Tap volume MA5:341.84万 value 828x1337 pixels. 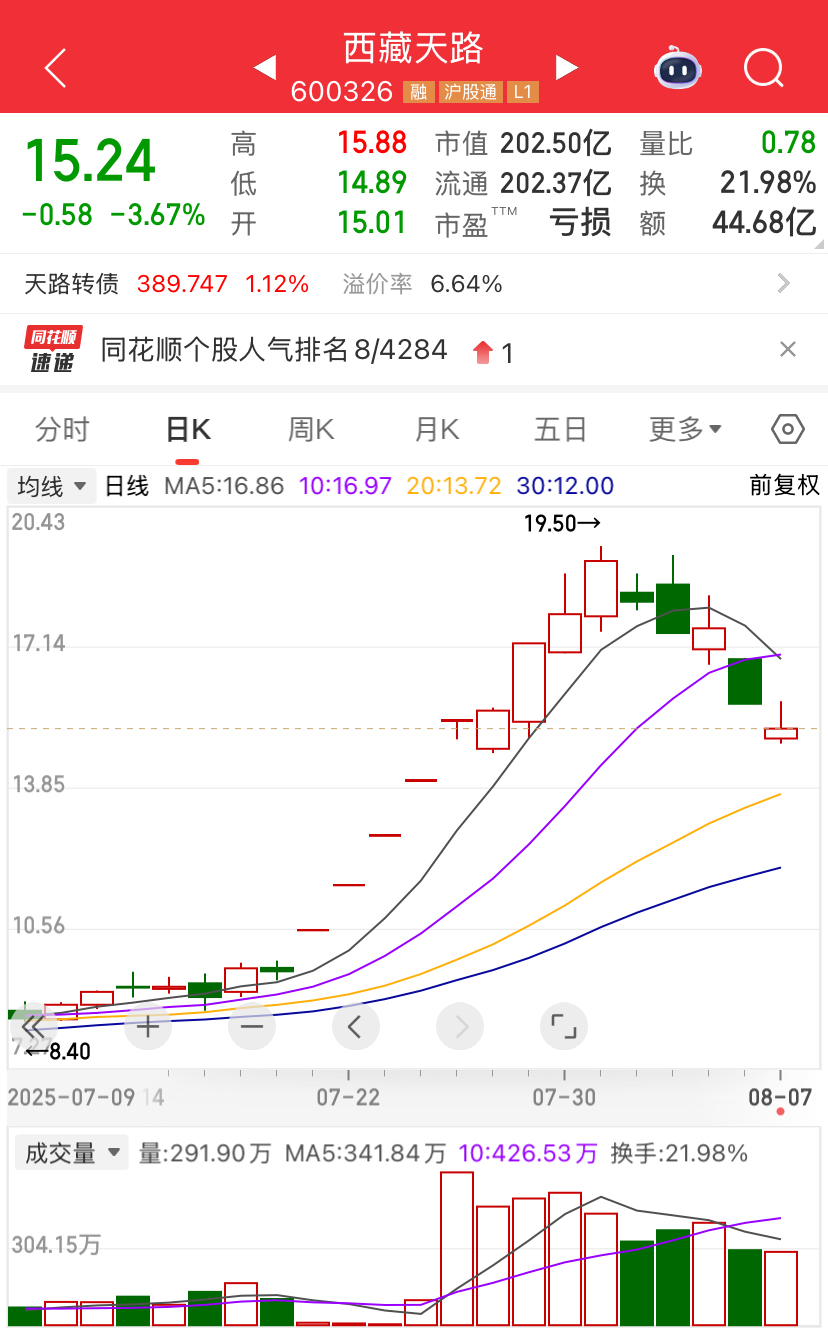[x=364, y=1153]
